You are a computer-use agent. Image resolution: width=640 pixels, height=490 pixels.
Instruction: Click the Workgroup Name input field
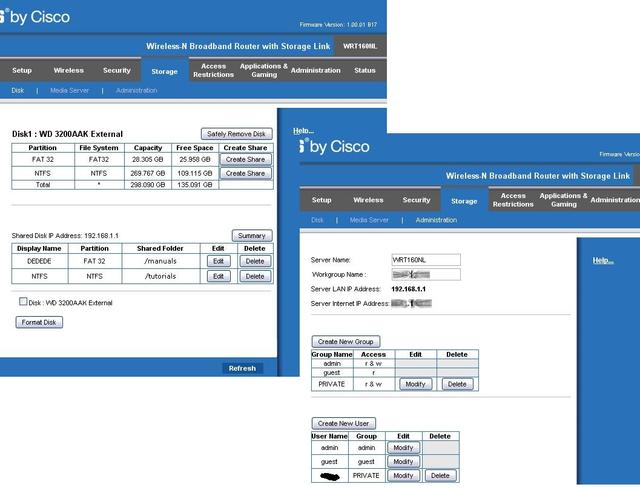click(426, 274)
